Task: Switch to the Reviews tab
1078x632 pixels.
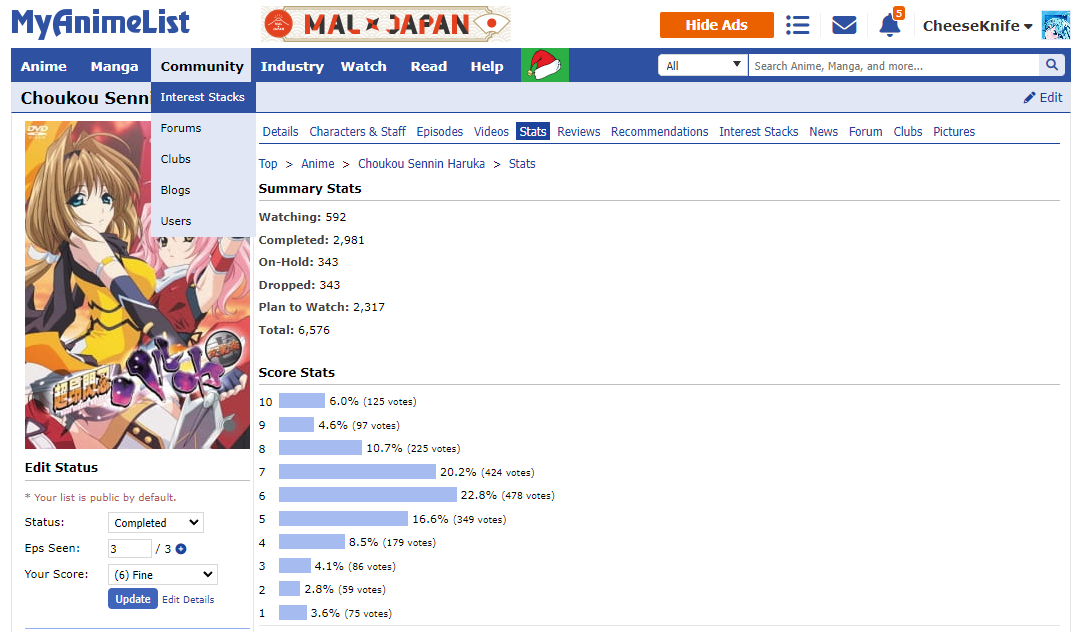Action: coord(578,132)
